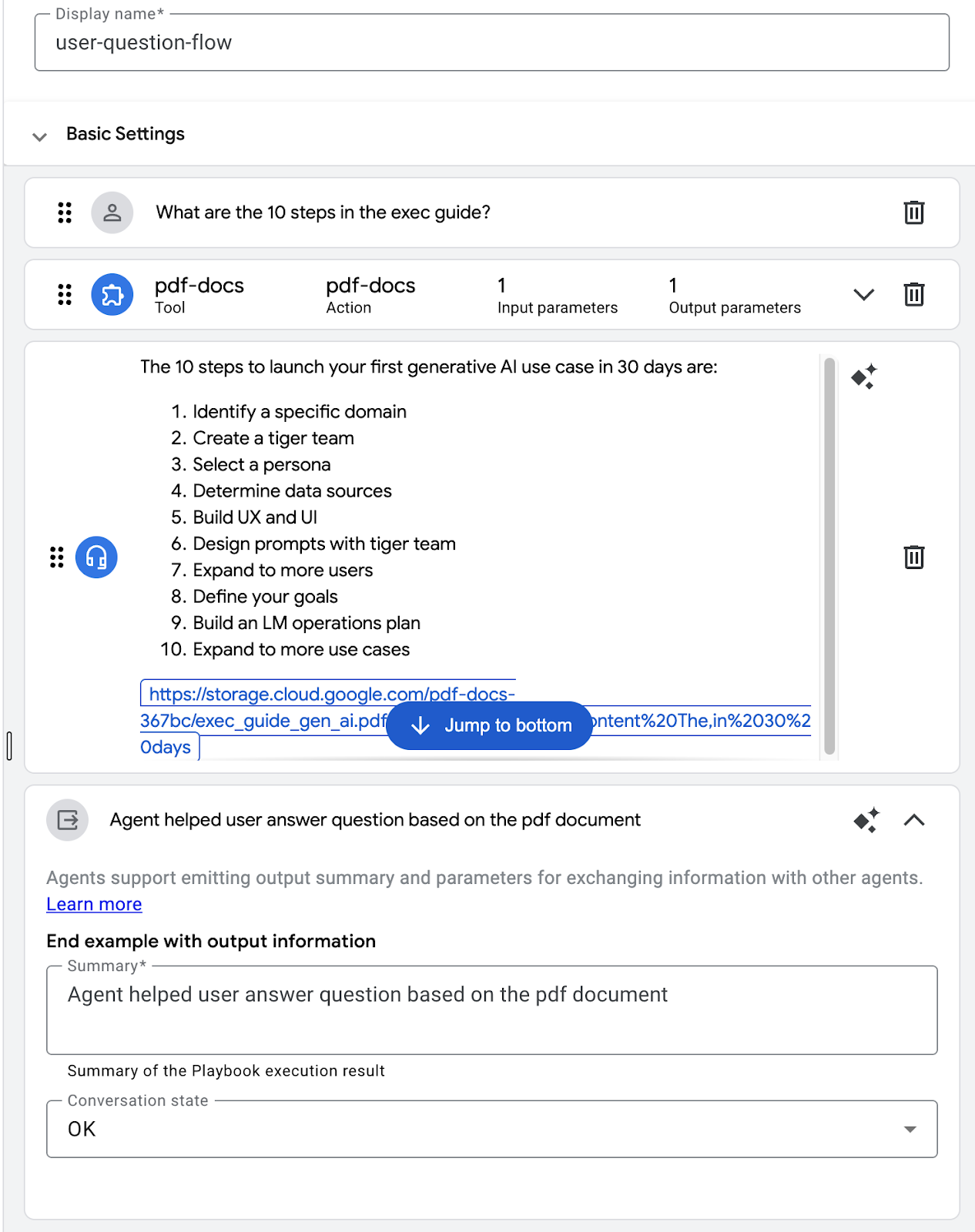Viewport: 975px width, 1232px height.
Task: Open the Learn more link
Action: click(x=94, y=904)
